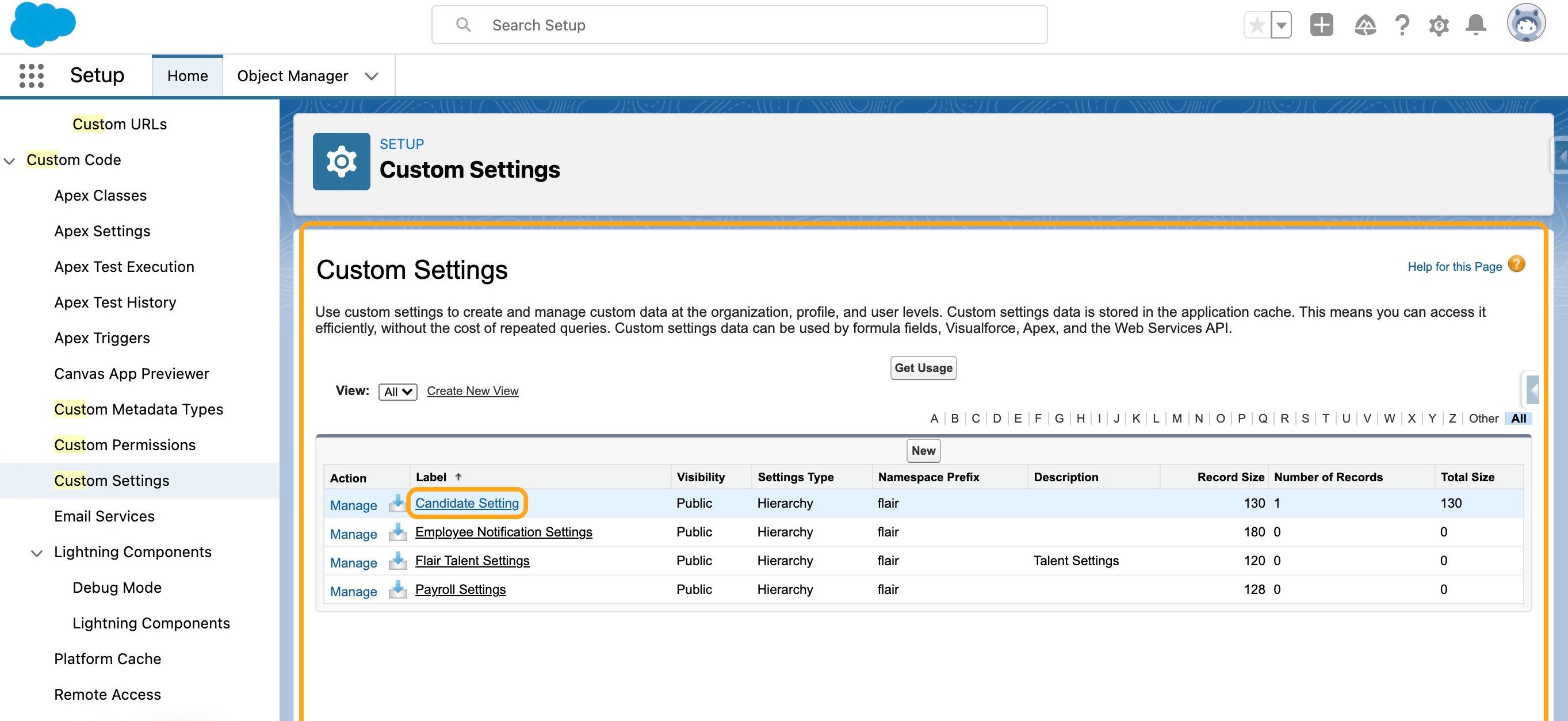The width and height of the screenshot is (1568, 721).
Task: Click the orange Help for this Page icon
Action: coord(1516,264)
